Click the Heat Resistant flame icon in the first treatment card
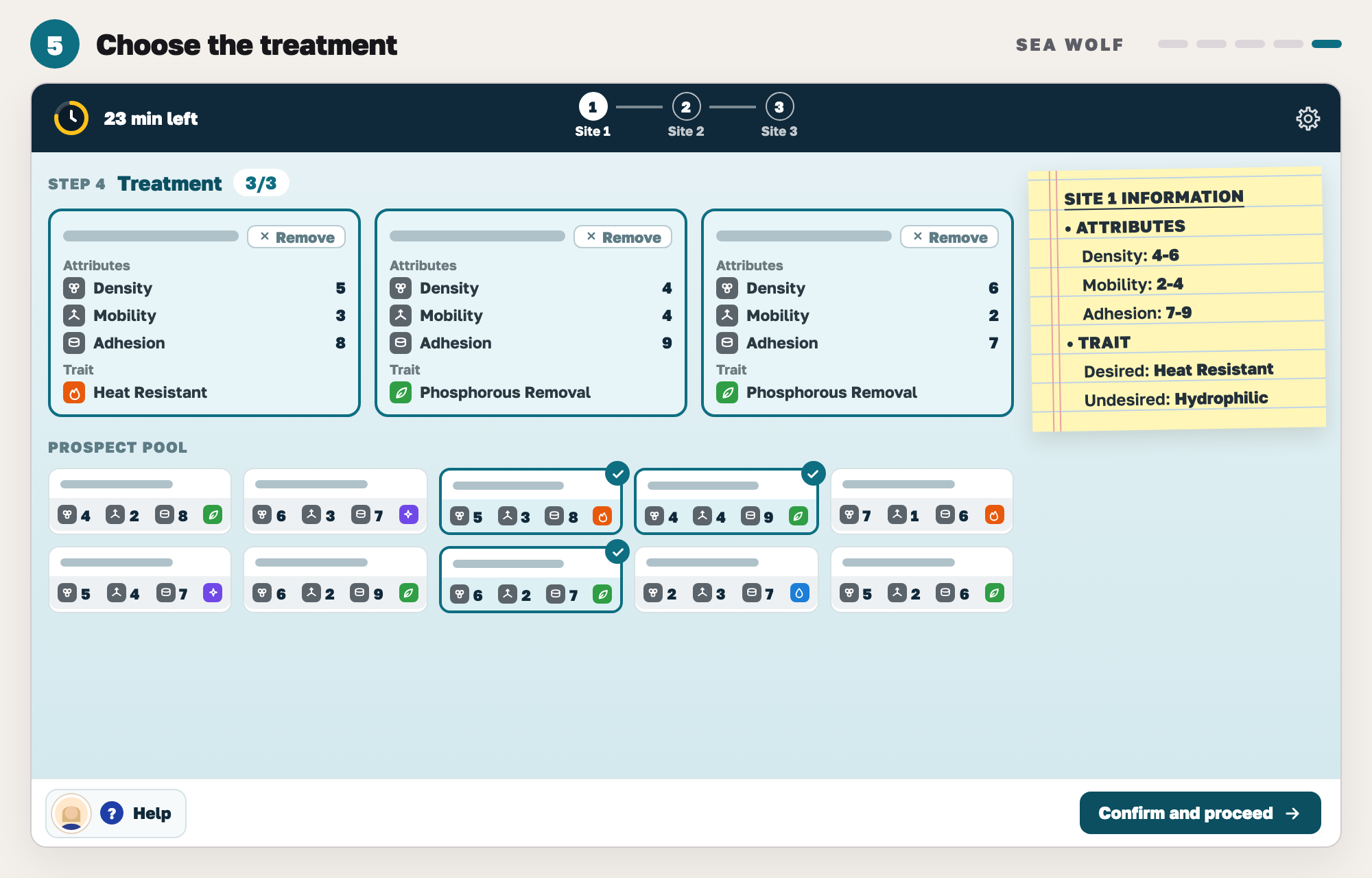The height and width of the screenshot is (878, 1372). (74, 392)
